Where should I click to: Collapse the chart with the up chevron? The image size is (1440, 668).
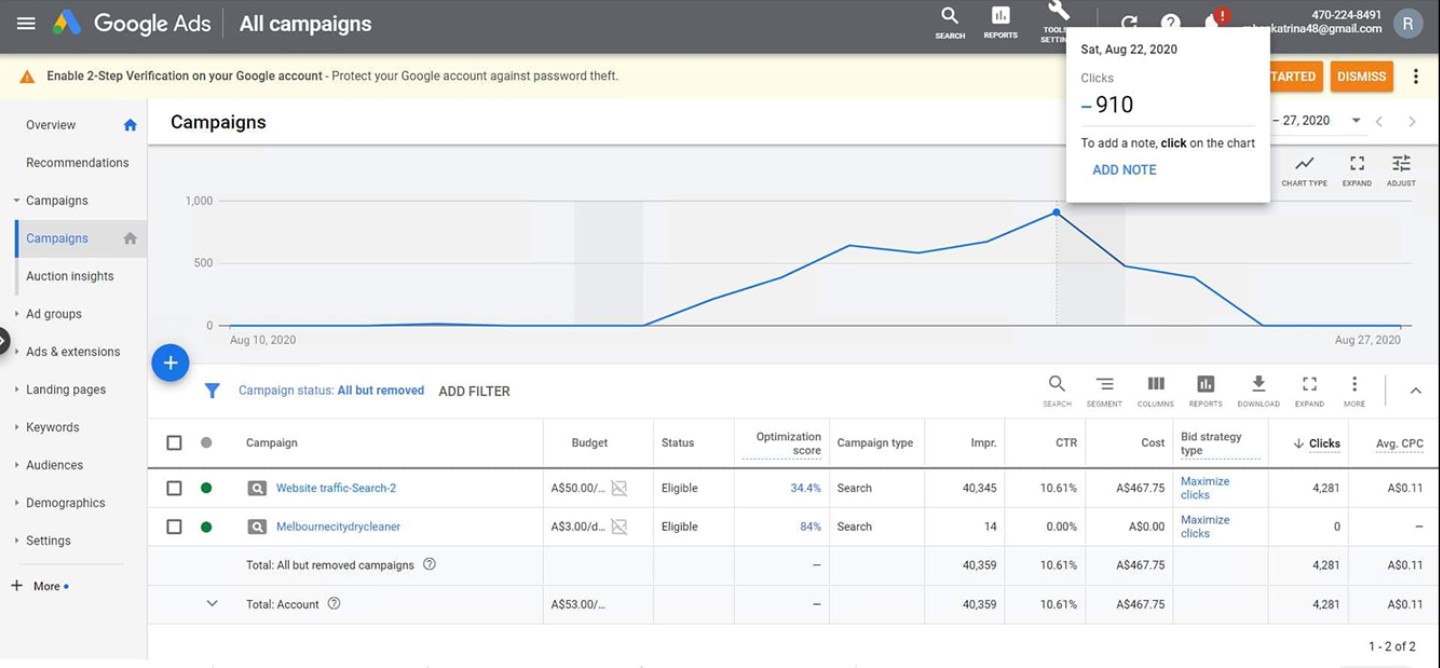point(1415,391)
